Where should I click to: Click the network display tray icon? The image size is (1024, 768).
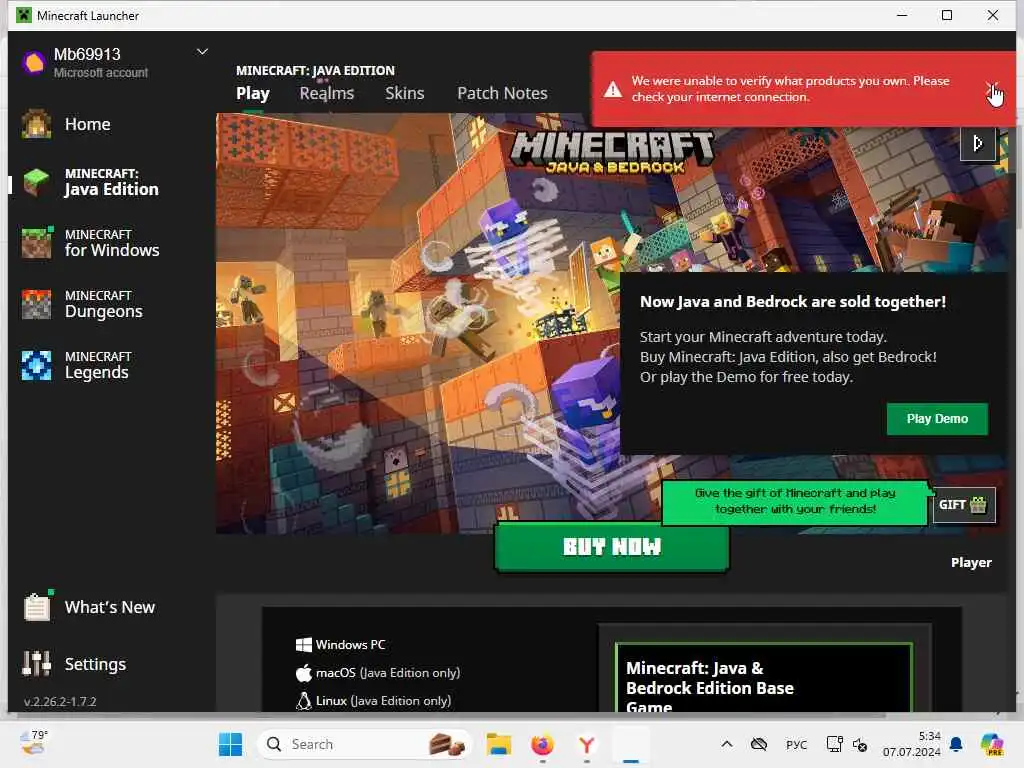coord(834,744)
